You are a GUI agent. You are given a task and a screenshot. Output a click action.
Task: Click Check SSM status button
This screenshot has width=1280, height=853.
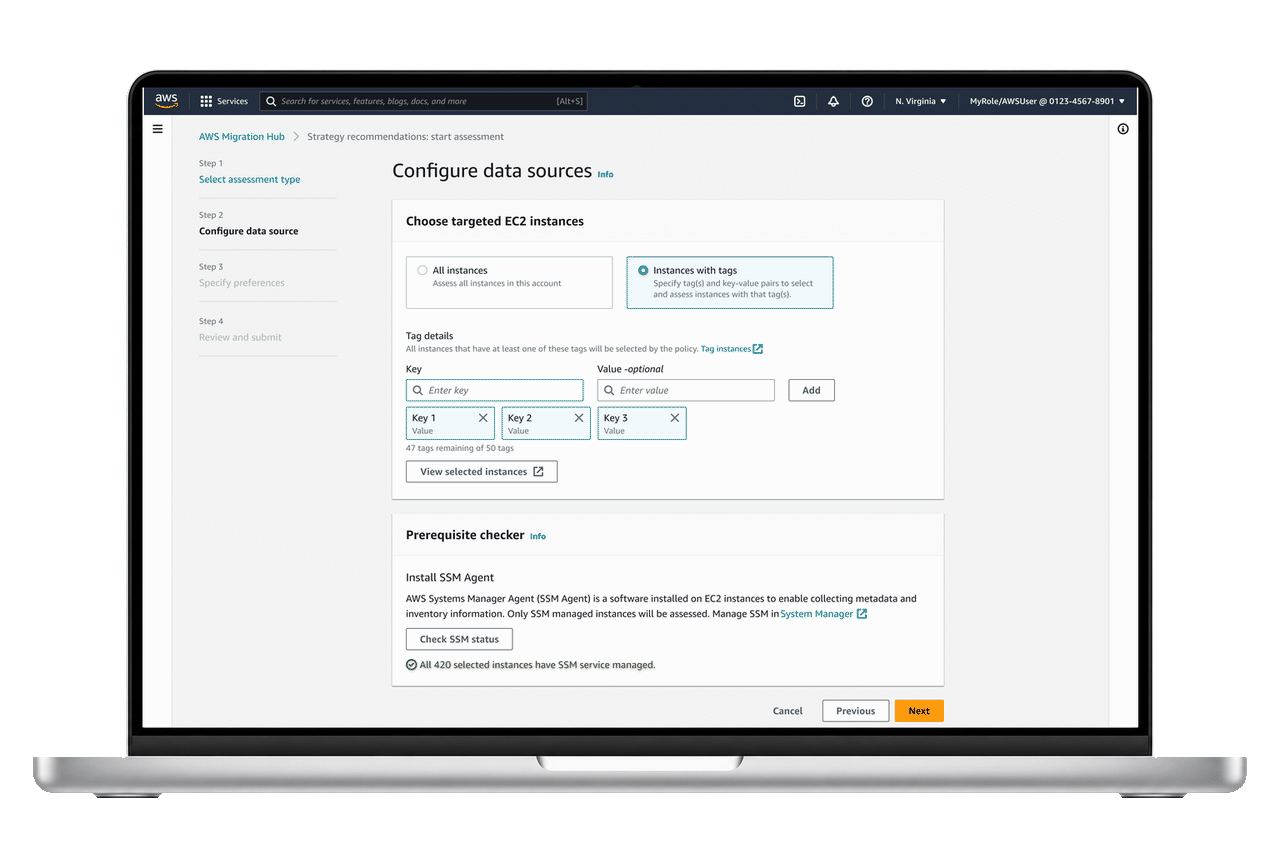click(459, 639)
